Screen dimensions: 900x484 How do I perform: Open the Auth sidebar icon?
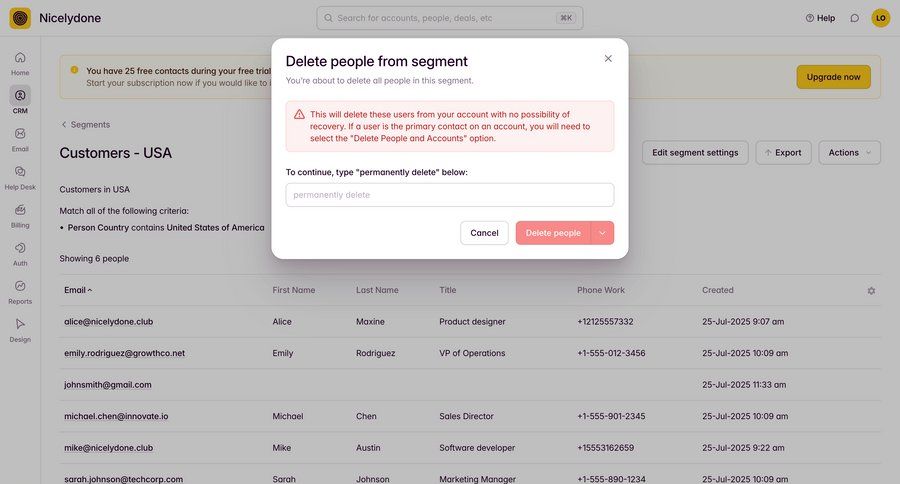[20, 254]
